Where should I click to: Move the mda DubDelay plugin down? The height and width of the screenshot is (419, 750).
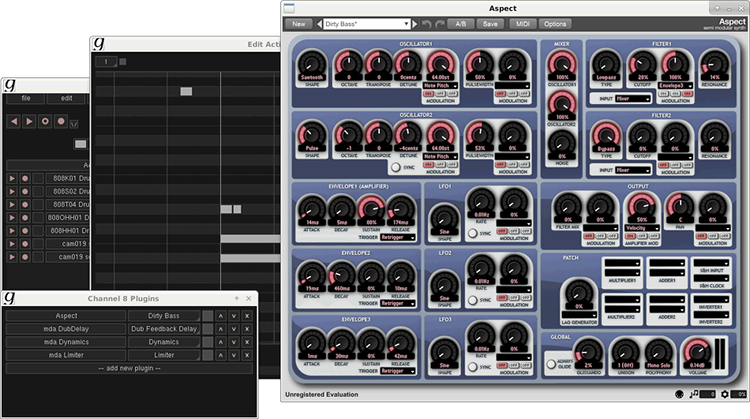233,329
